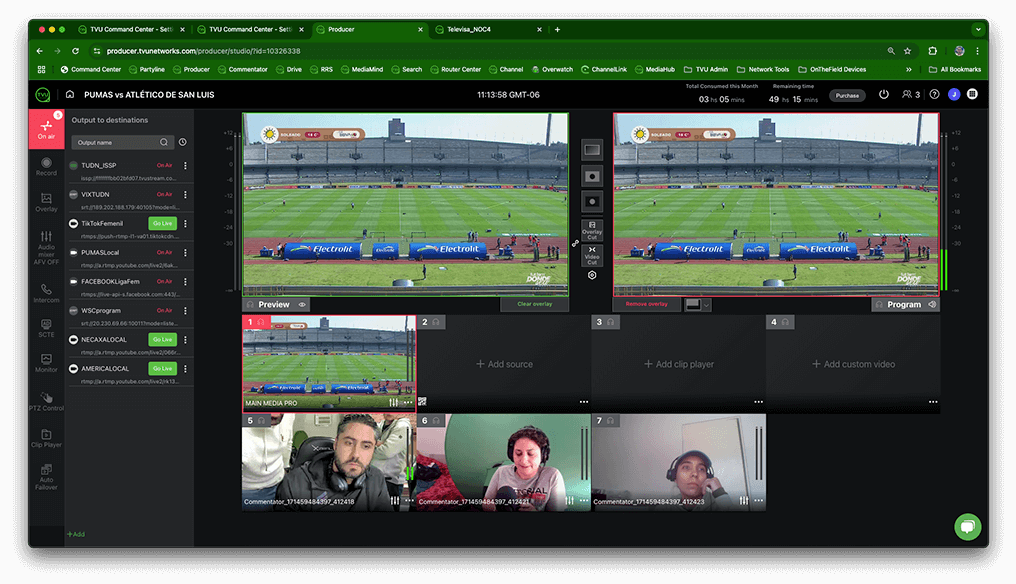Image resolution: width=1016 pixels, height=584 pixels.
Task: Open the user avatar in header
Action: point(954,95)
